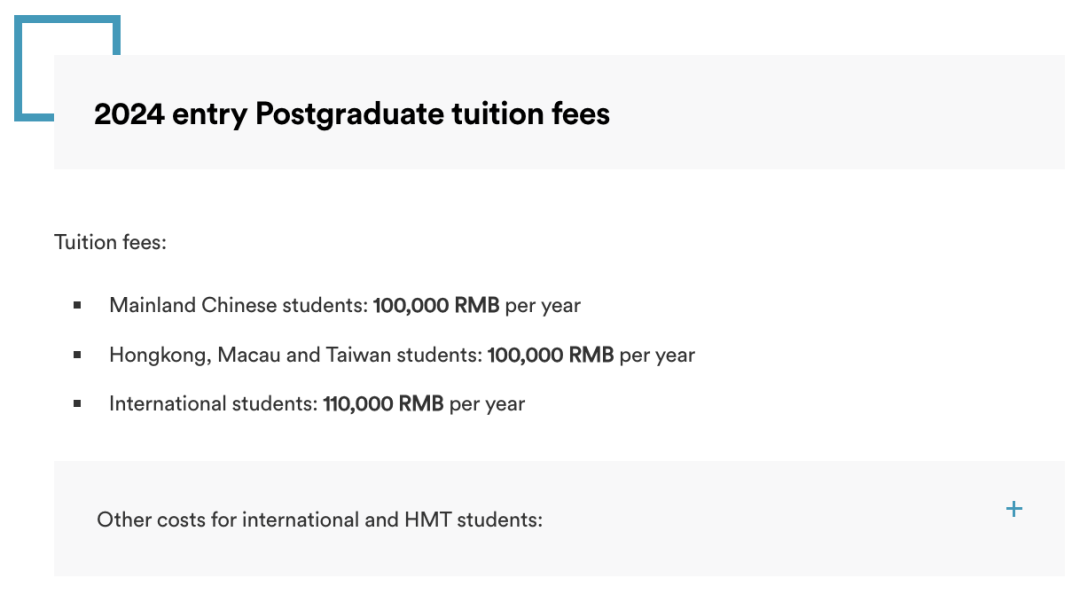Click the 'Tuition fees:' label text
The height and width of the screenshot is (594, 1080).
click(110, 243)
